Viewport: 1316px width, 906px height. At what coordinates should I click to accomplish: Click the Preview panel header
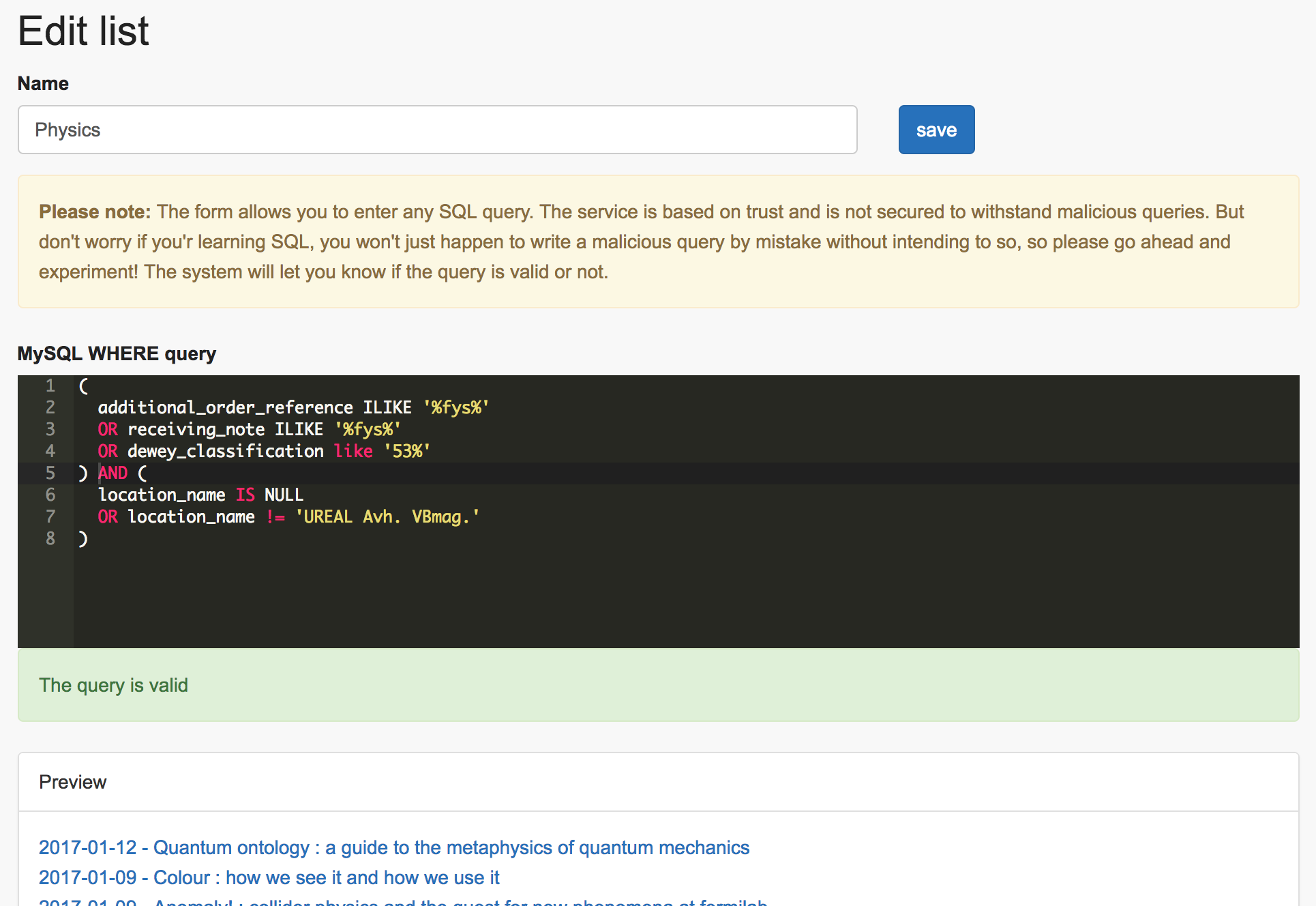click(72, 782)
